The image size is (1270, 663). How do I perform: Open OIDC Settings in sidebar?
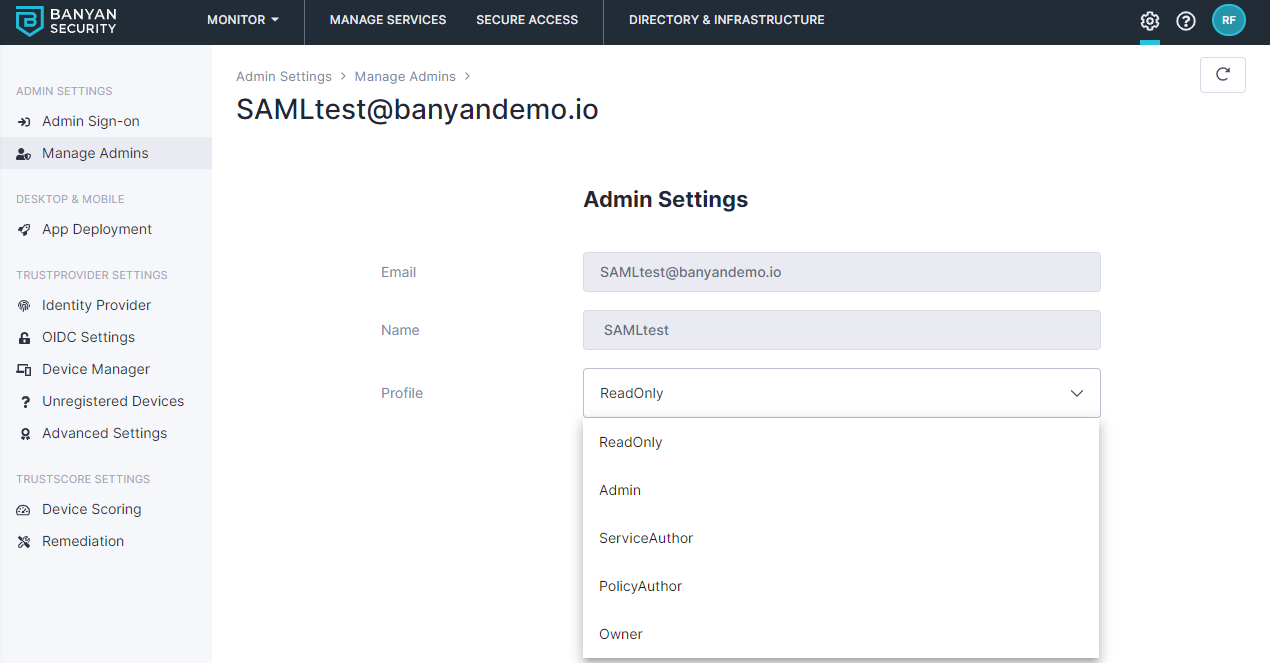88,338
